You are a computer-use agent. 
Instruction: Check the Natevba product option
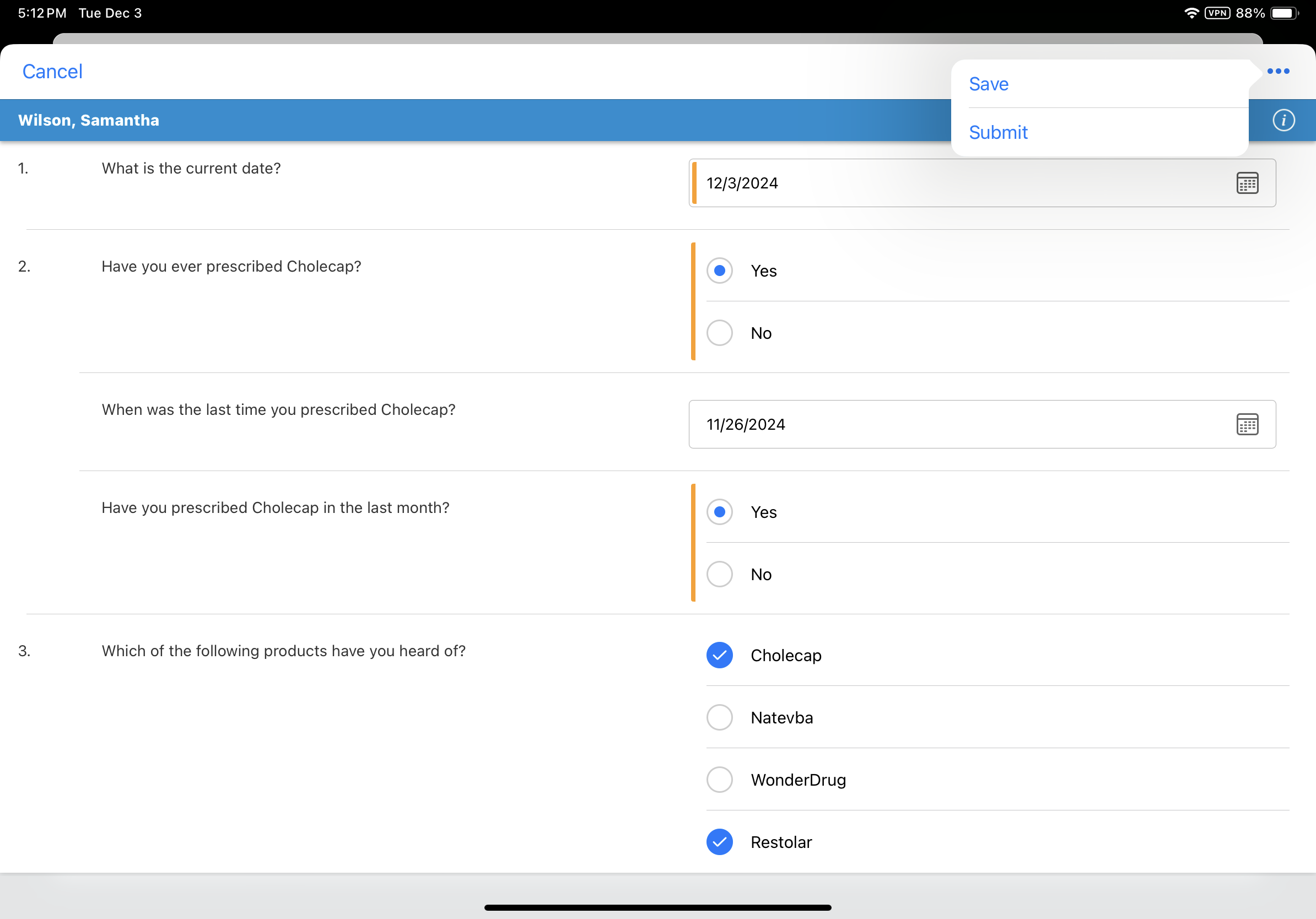point(719,717)
